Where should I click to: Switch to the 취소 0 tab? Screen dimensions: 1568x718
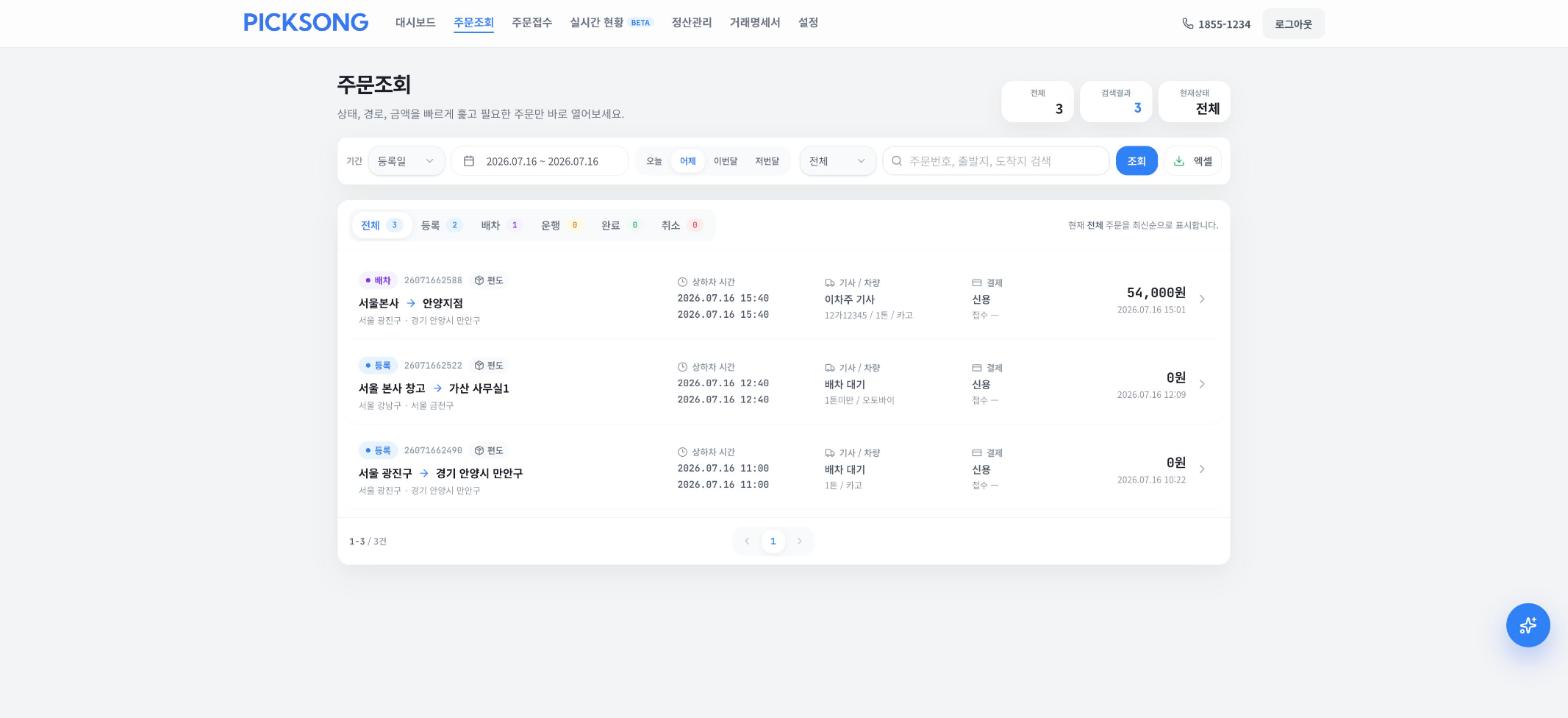681,225
